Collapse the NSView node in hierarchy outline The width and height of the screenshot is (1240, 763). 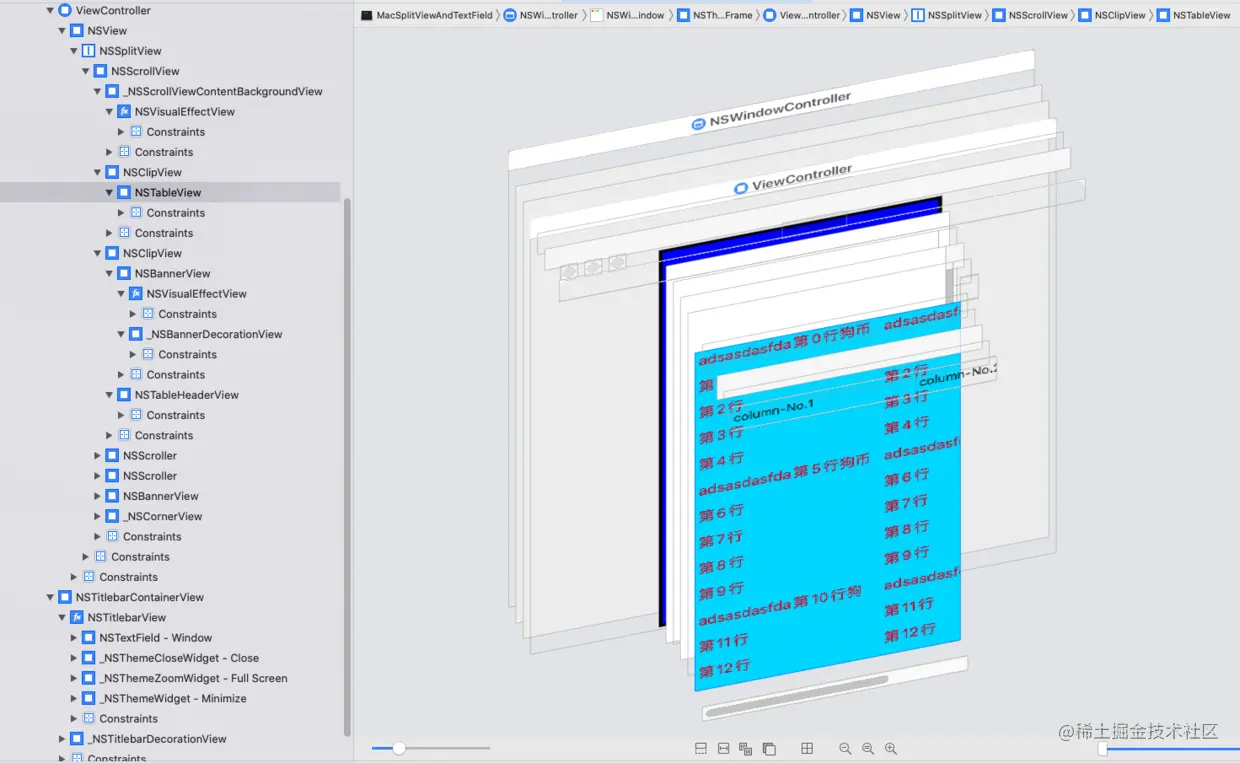pyautogui.click(x=62, y=31)
